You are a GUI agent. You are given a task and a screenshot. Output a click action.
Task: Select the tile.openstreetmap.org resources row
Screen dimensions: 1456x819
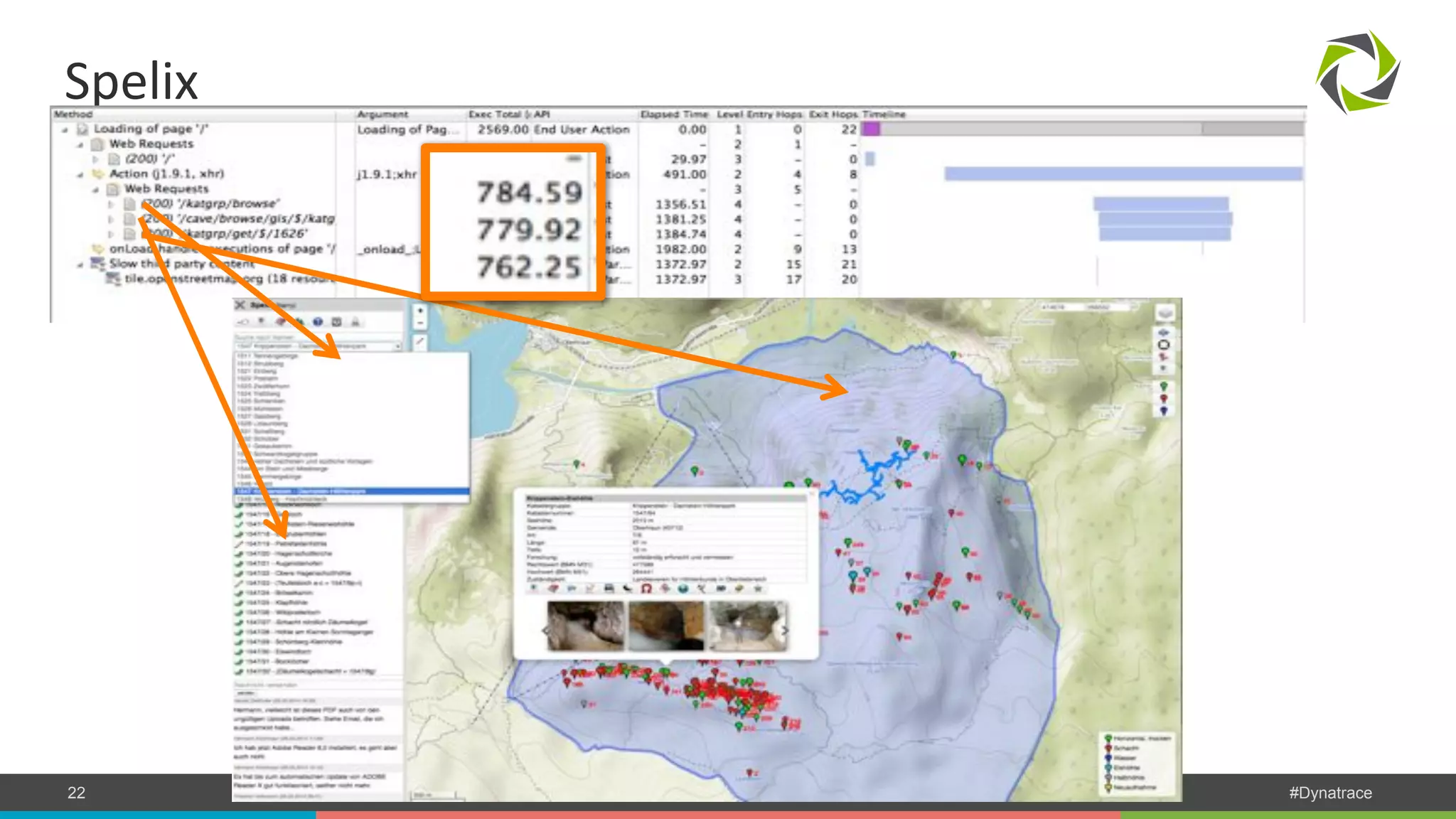(229, 279)
